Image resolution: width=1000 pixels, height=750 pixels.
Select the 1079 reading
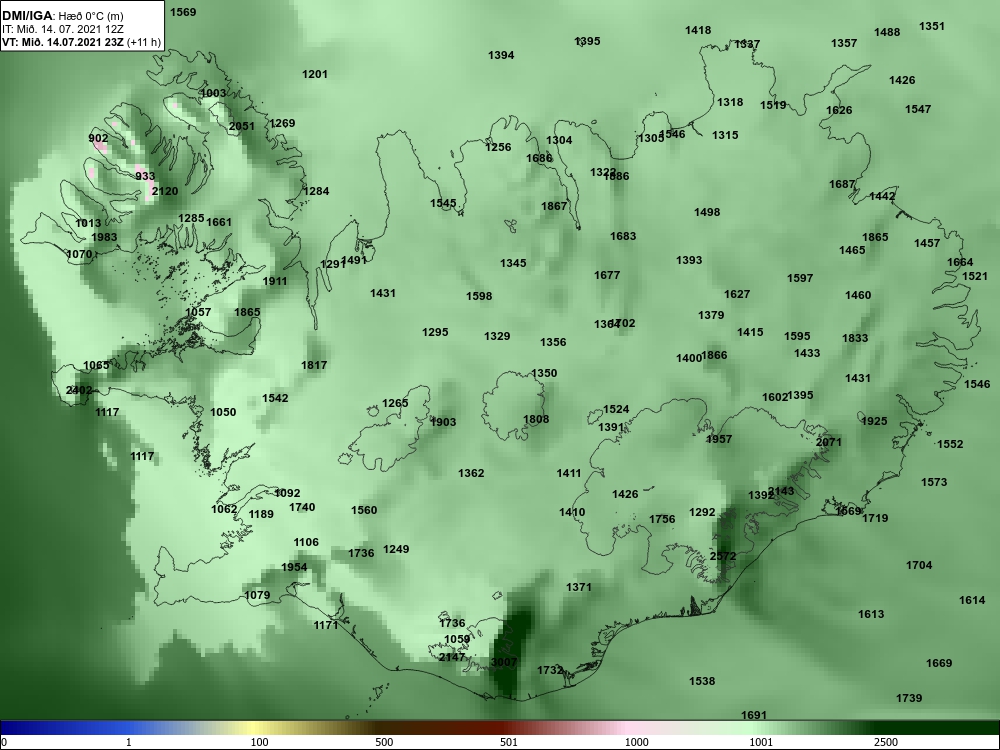[x=257, y=596]
